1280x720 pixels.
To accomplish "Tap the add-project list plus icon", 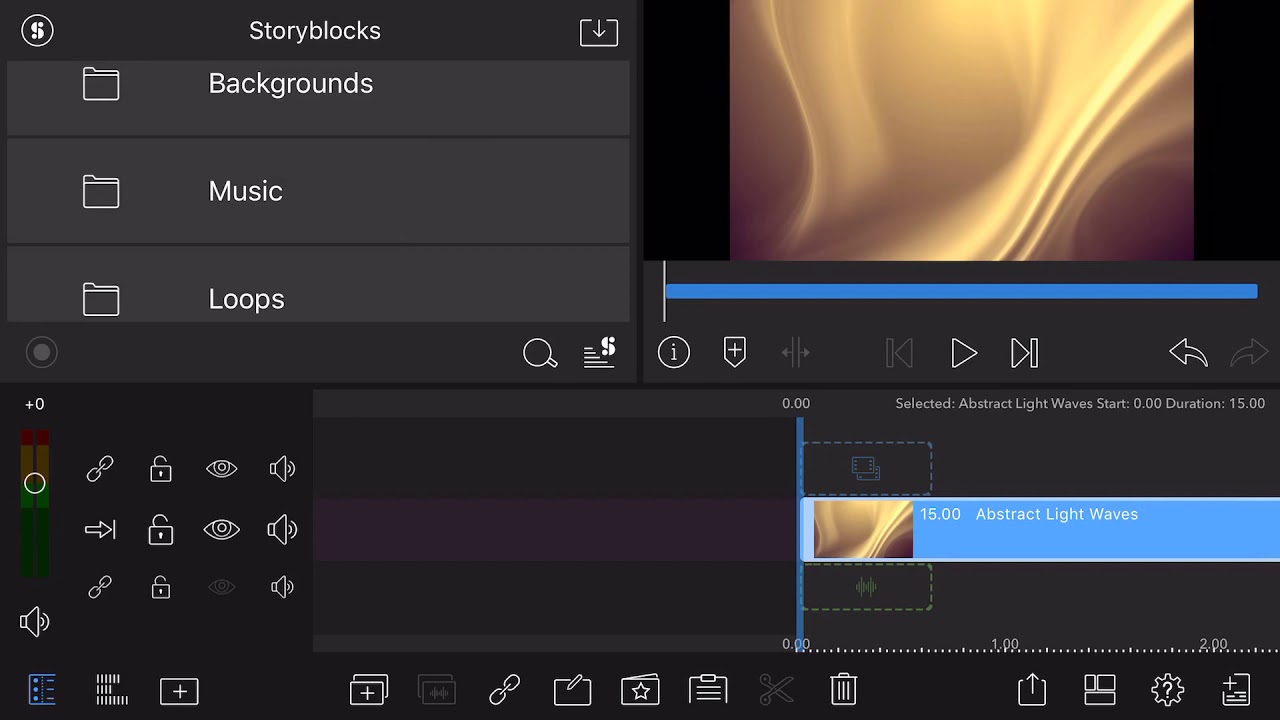I will click(1236, 690).
